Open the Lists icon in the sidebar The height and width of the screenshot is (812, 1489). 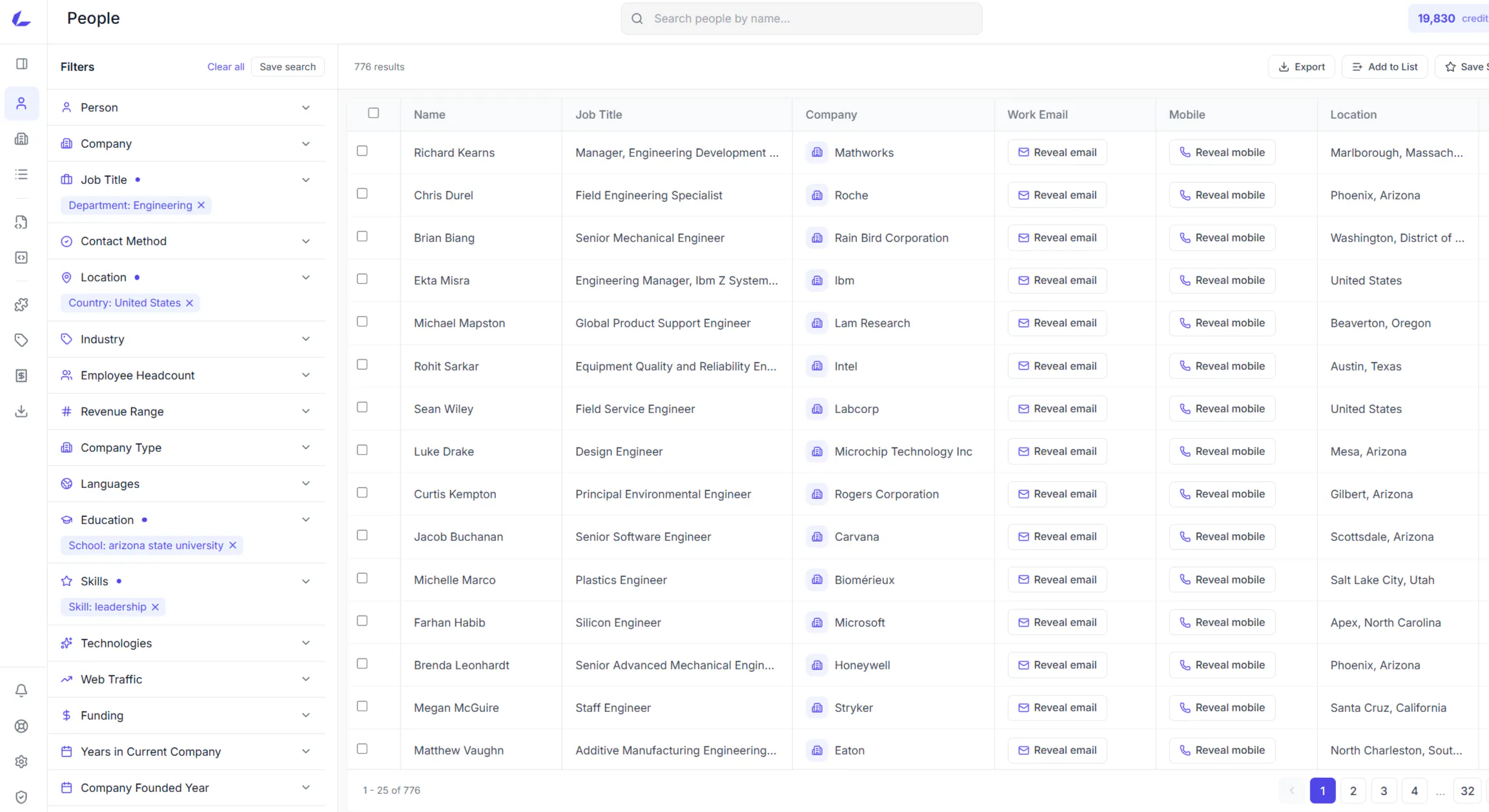click(21, 174)
